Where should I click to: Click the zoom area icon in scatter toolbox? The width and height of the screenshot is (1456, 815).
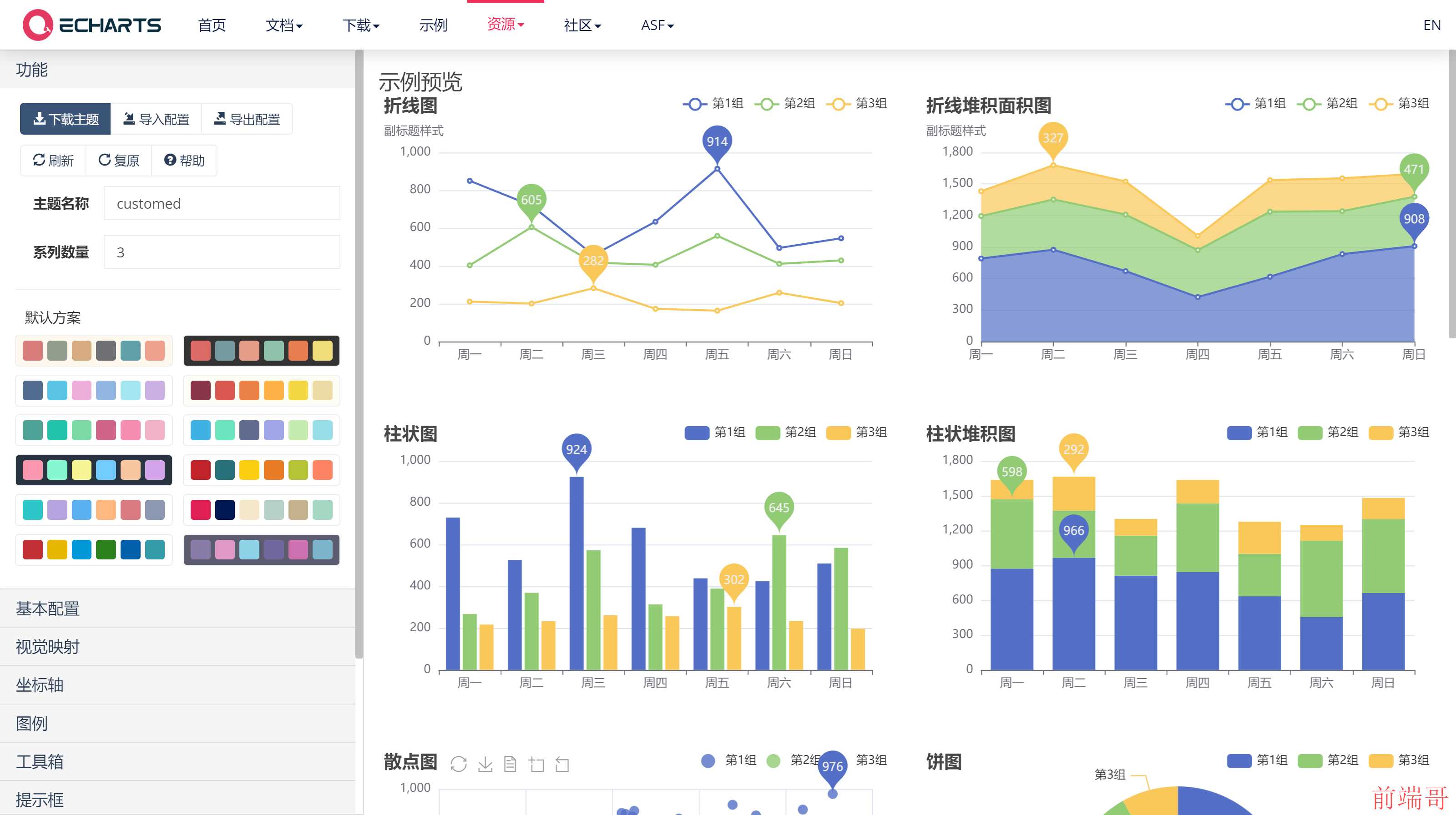point(536,764)
